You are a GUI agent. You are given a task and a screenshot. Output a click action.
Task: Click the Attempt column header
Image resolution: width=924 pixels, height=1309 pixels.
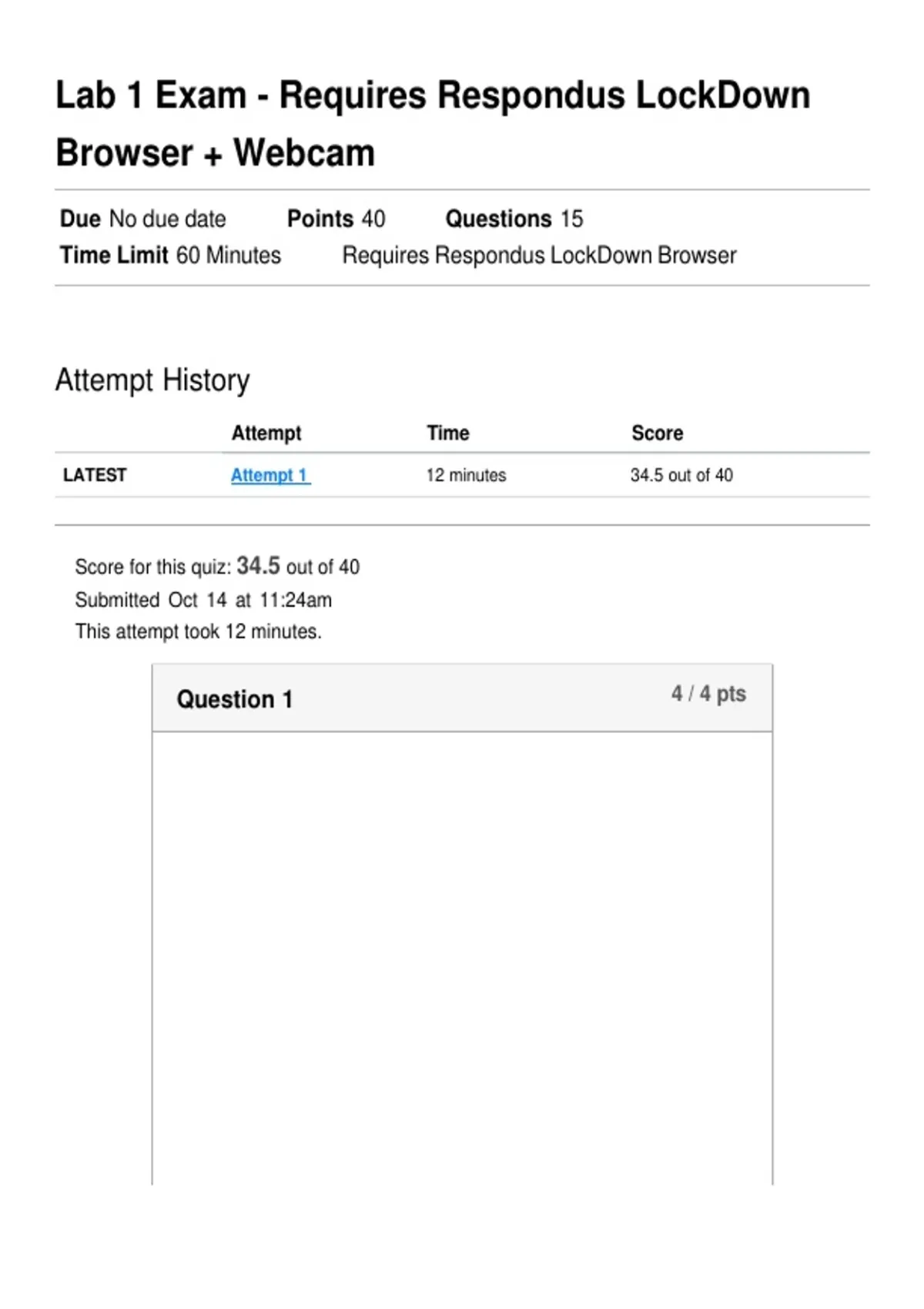point(266,433)
